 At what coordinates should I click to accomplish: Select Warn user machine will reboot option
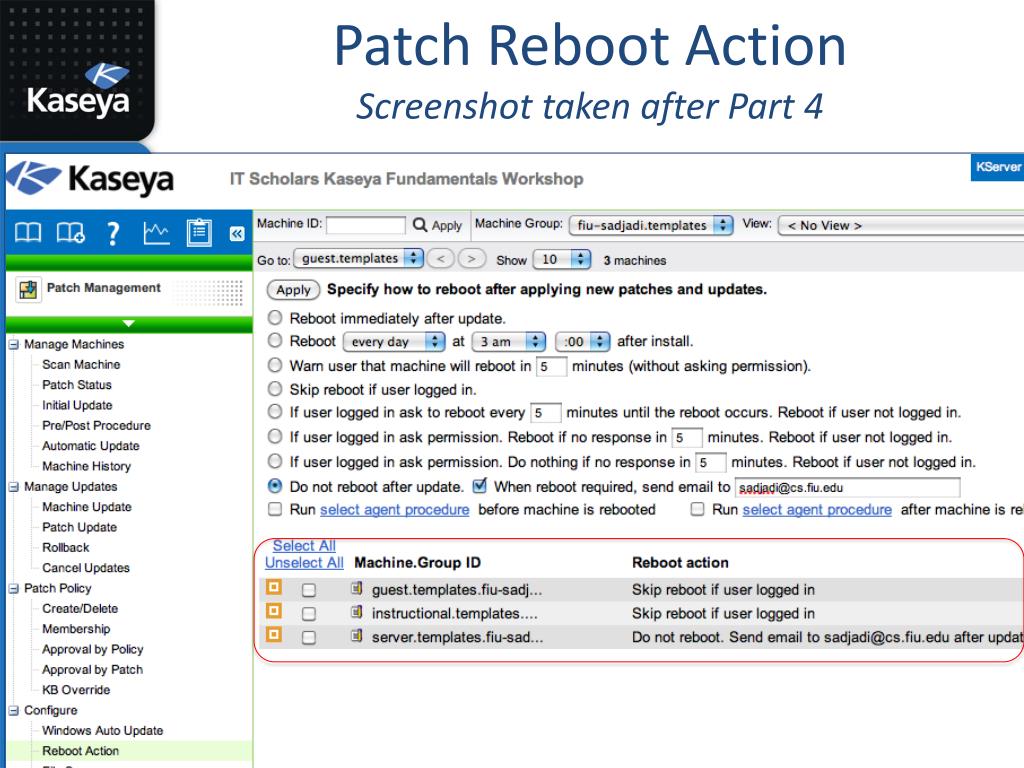tap(275, 365)
